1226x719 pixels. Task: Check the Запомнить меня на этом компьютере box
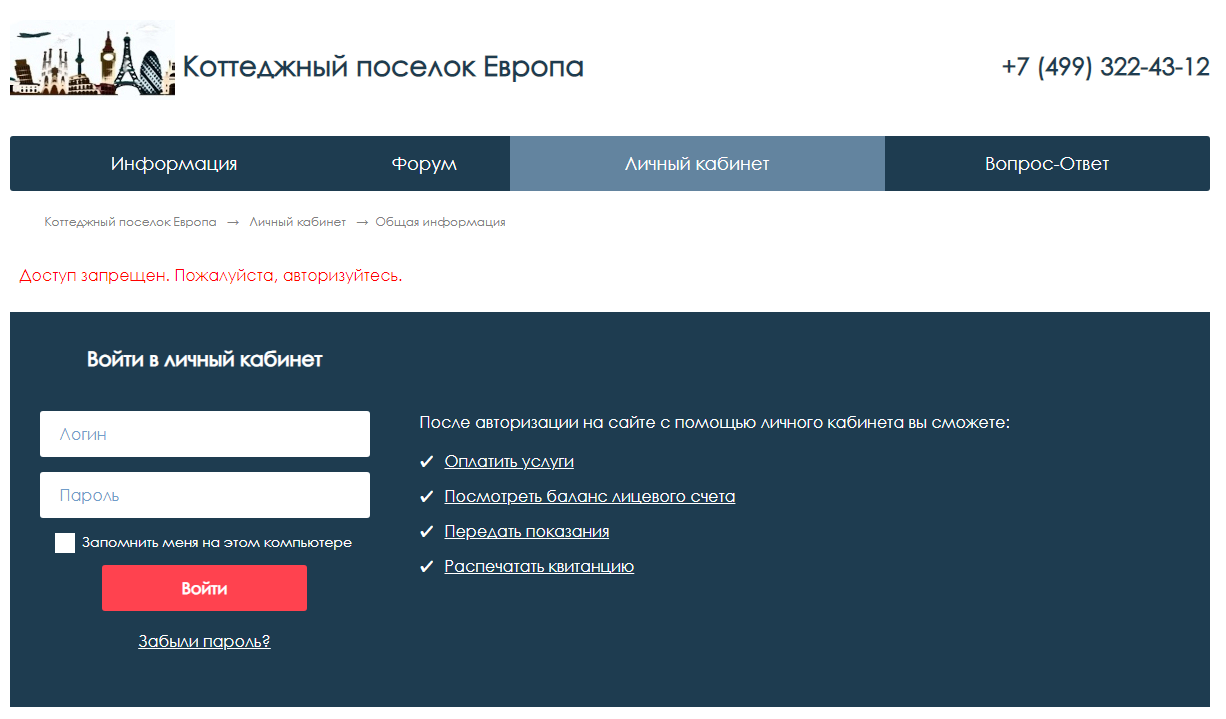click(65, 543)
